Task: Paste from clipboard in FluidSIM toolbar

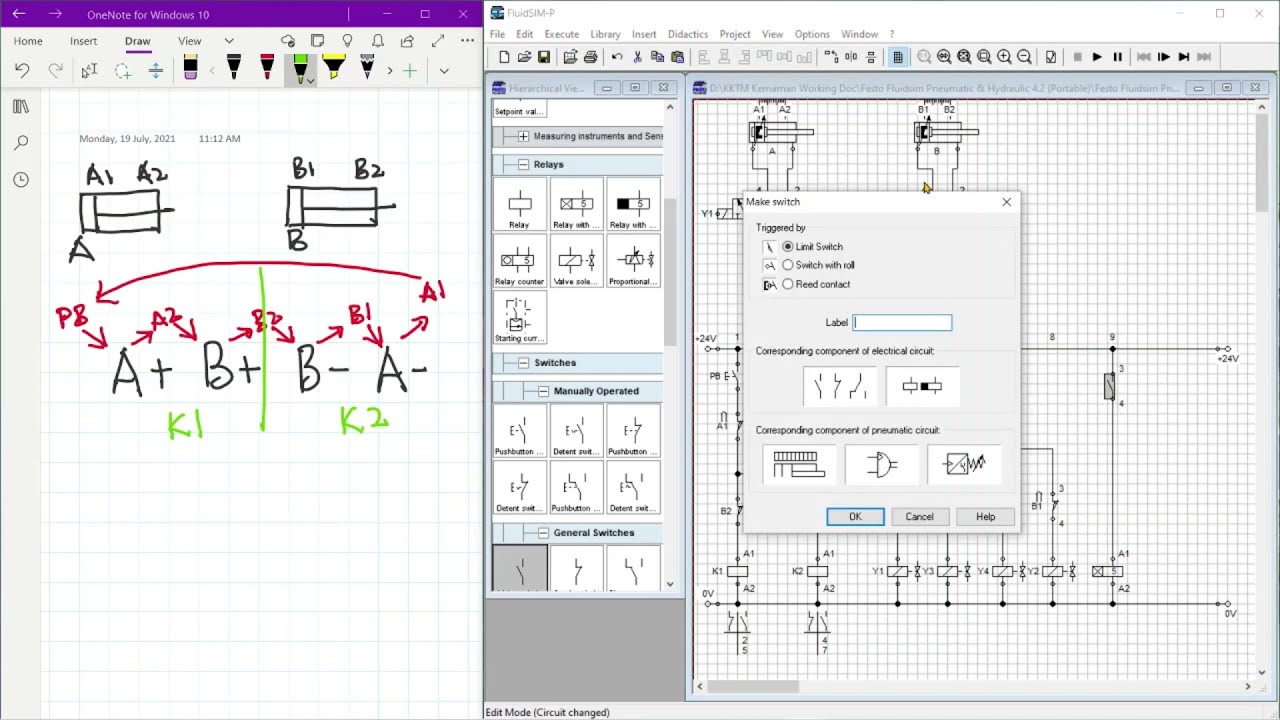Action: pyautogui.click(x=677, y=57)
